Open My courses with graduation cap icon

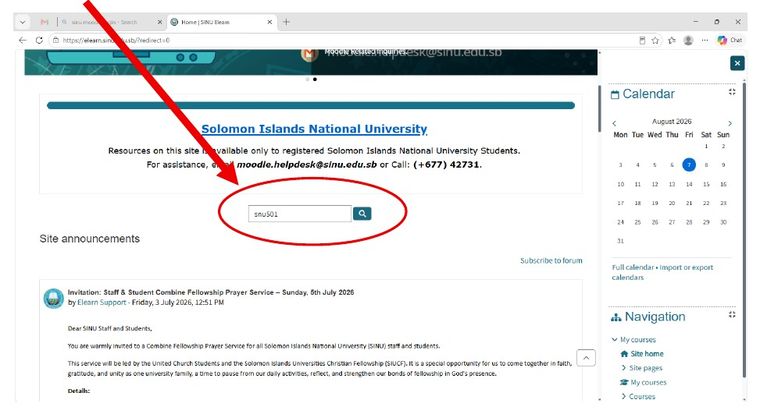[x=648, y=382]
